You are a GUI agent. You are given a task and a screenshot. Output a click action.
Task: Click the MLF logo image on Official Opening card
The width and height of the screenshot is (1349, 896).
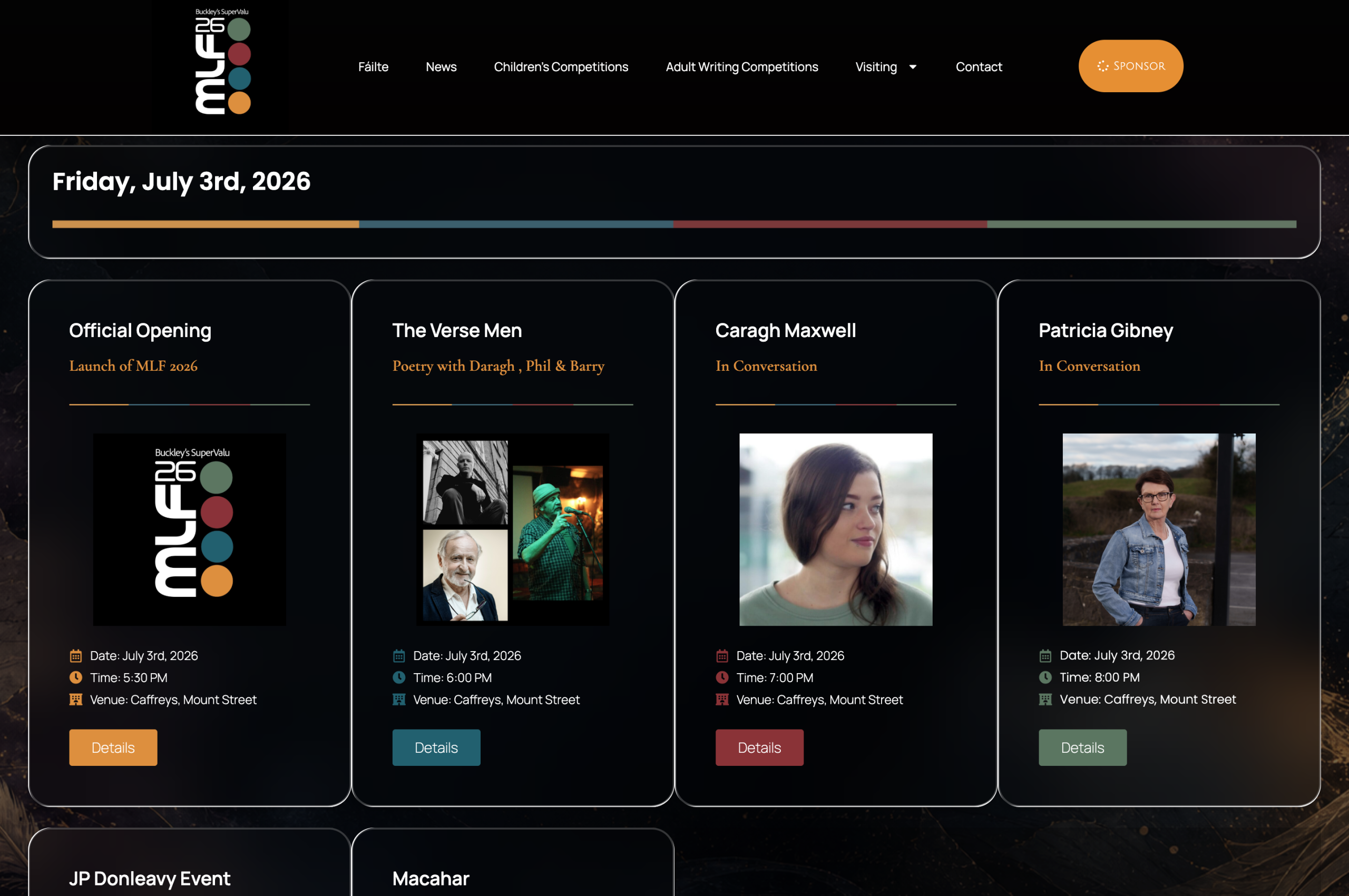tap(190, 529)
